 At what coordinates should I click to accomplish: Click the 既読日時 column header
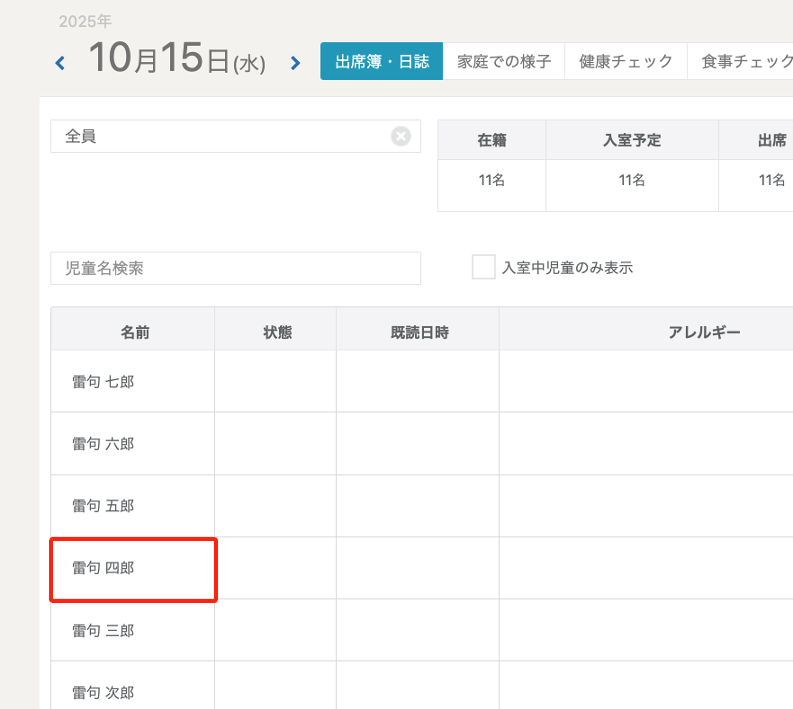coord(418,332)
